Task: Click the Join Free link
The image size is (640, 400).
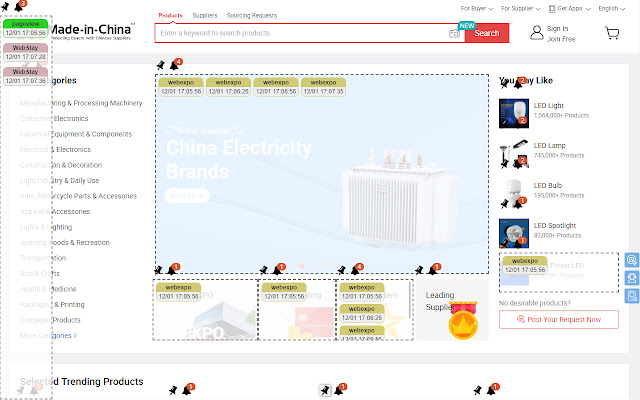Action: click(561, 39)
